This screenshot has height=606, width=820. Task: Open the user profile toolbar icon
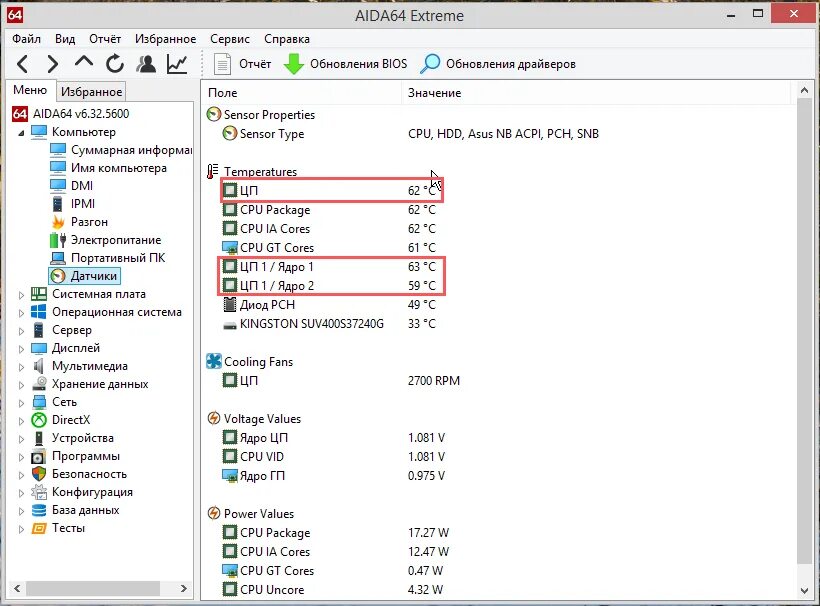click(146, 64)
